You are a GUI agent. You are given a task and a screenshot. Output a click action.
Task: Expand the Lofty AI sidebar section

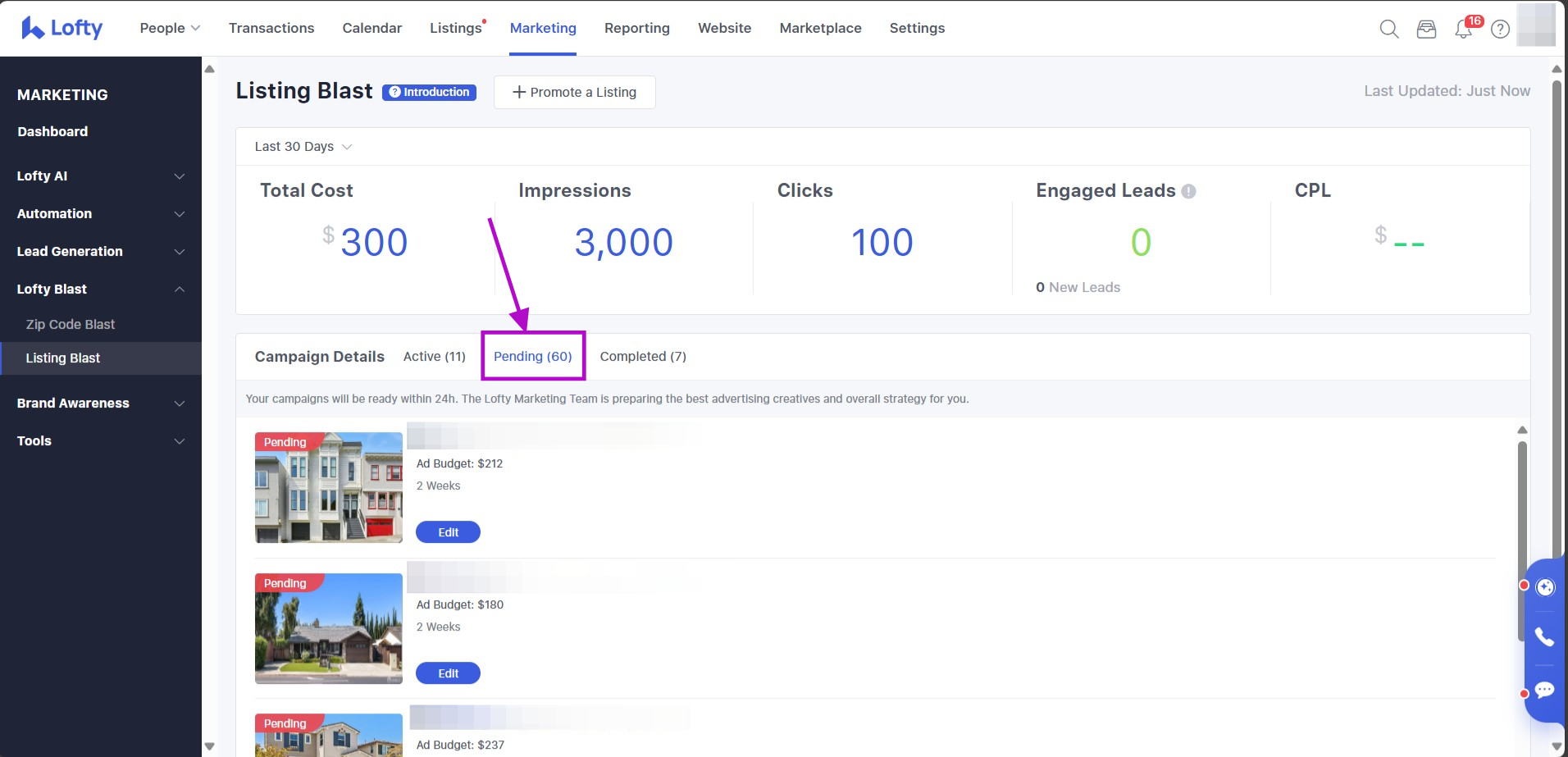(100, 176)
